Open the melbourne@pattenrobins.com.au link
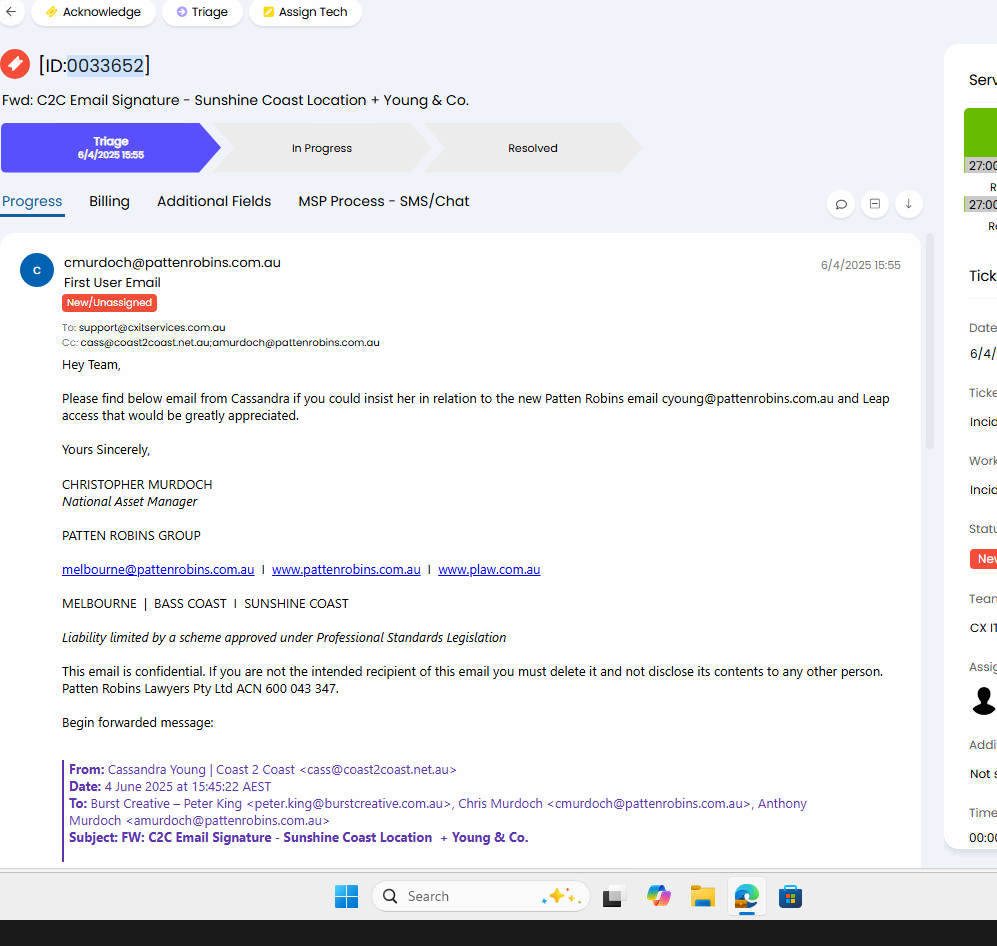Screen dimensions: 997x946 tap(158, 570)
